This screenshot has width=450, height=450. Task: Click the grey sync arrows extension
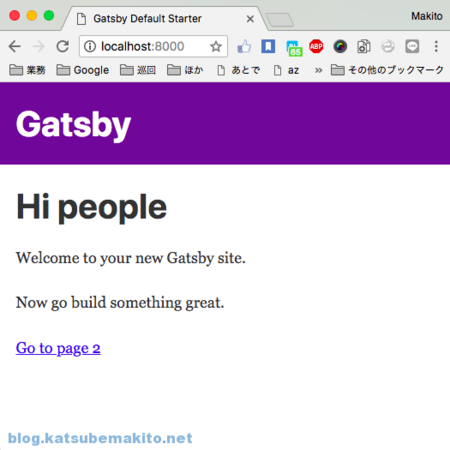pos(388,46)
